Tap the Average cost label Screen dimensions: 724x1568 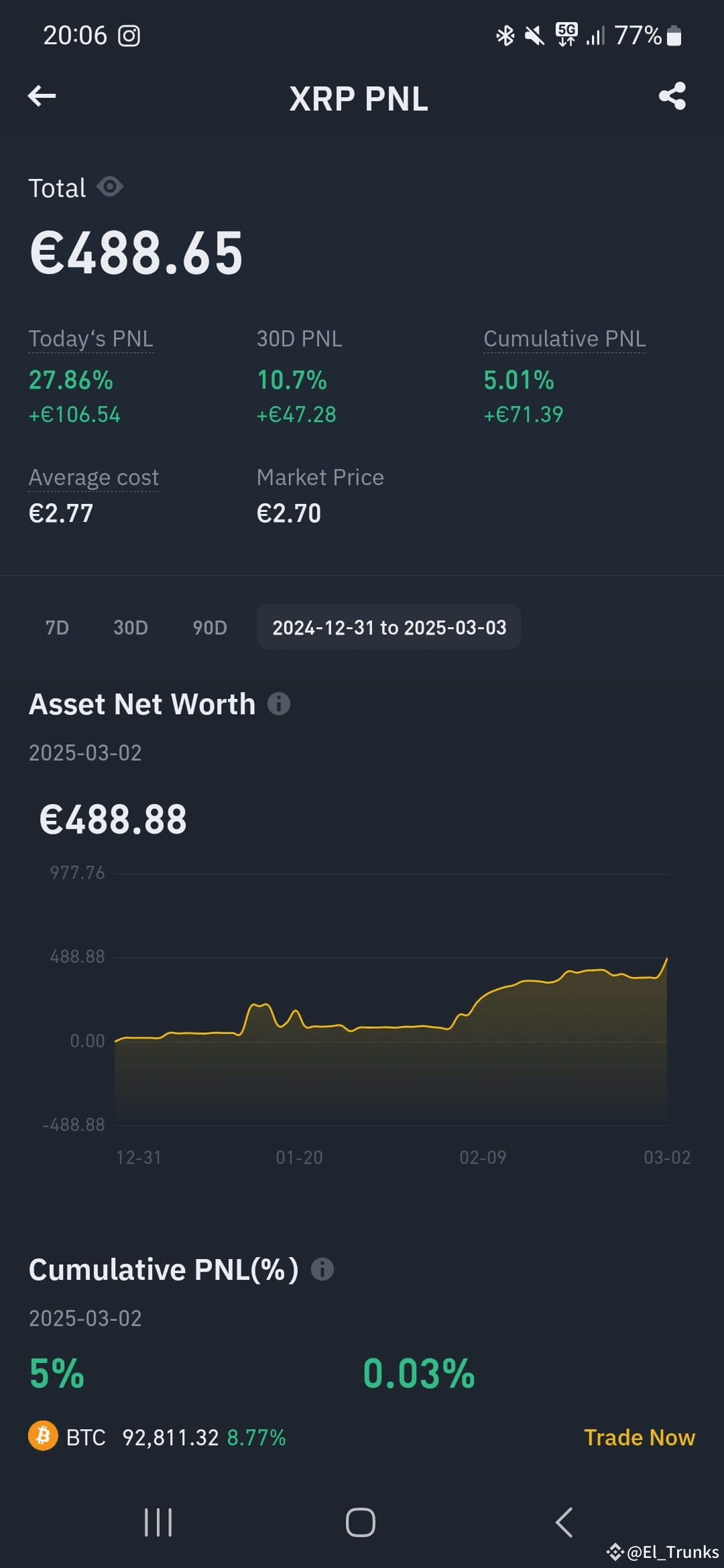94,478
